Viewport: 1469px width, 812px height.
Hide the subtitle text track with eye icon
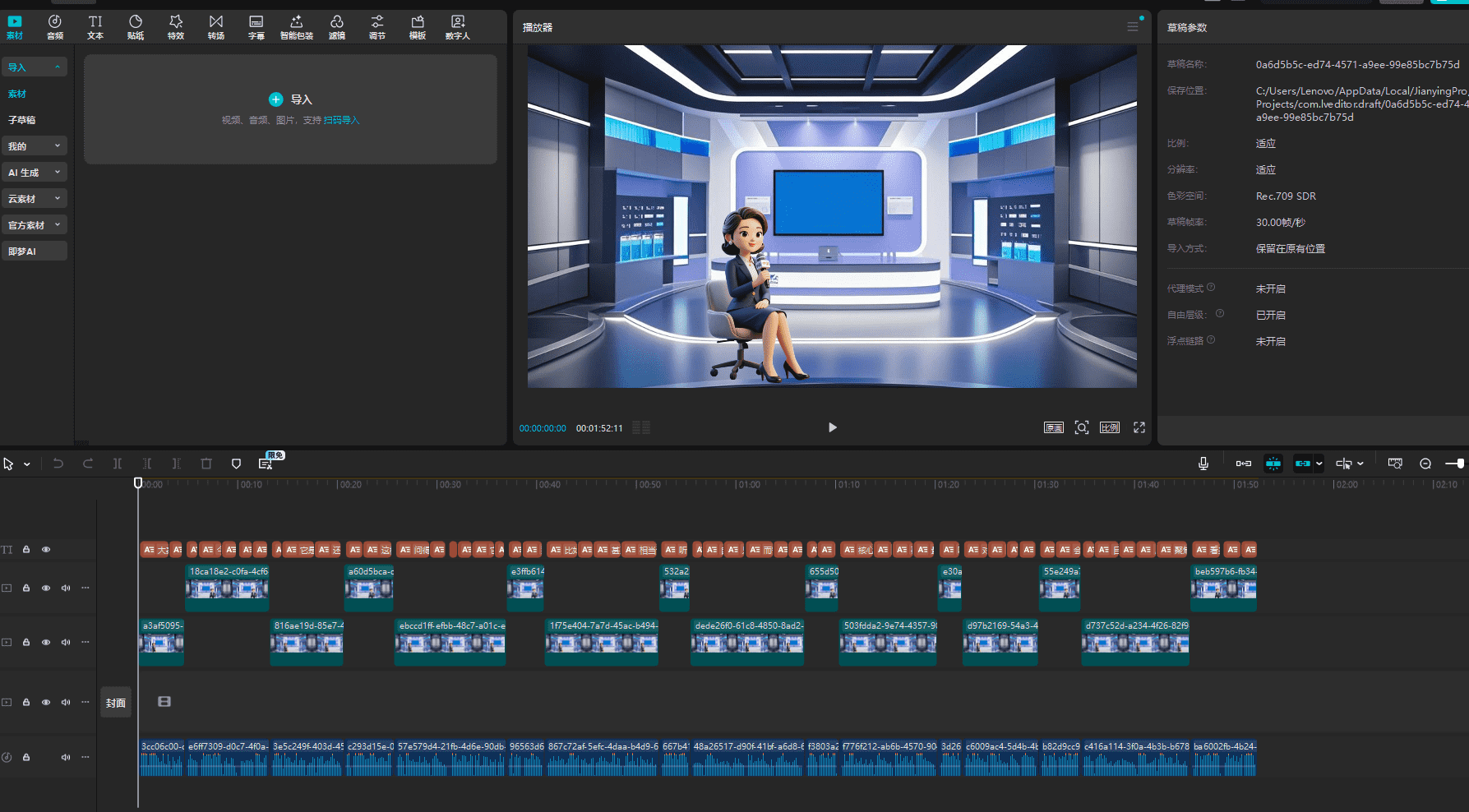click(46, 549)
